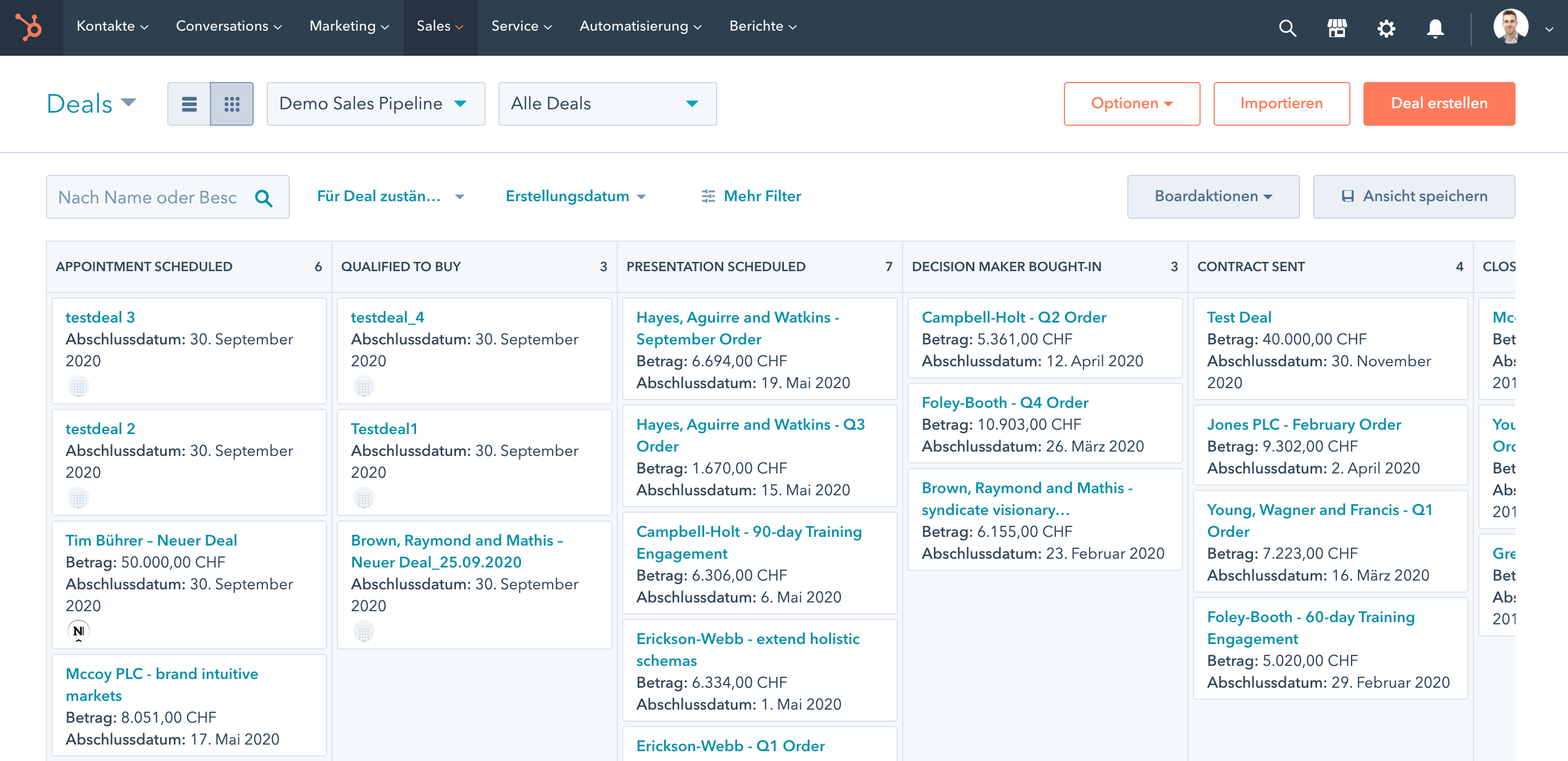Viewport: 1568px width, 761px height.
Task: Open Test Deal in Contract Sent
Action: tap(1239, 317)
